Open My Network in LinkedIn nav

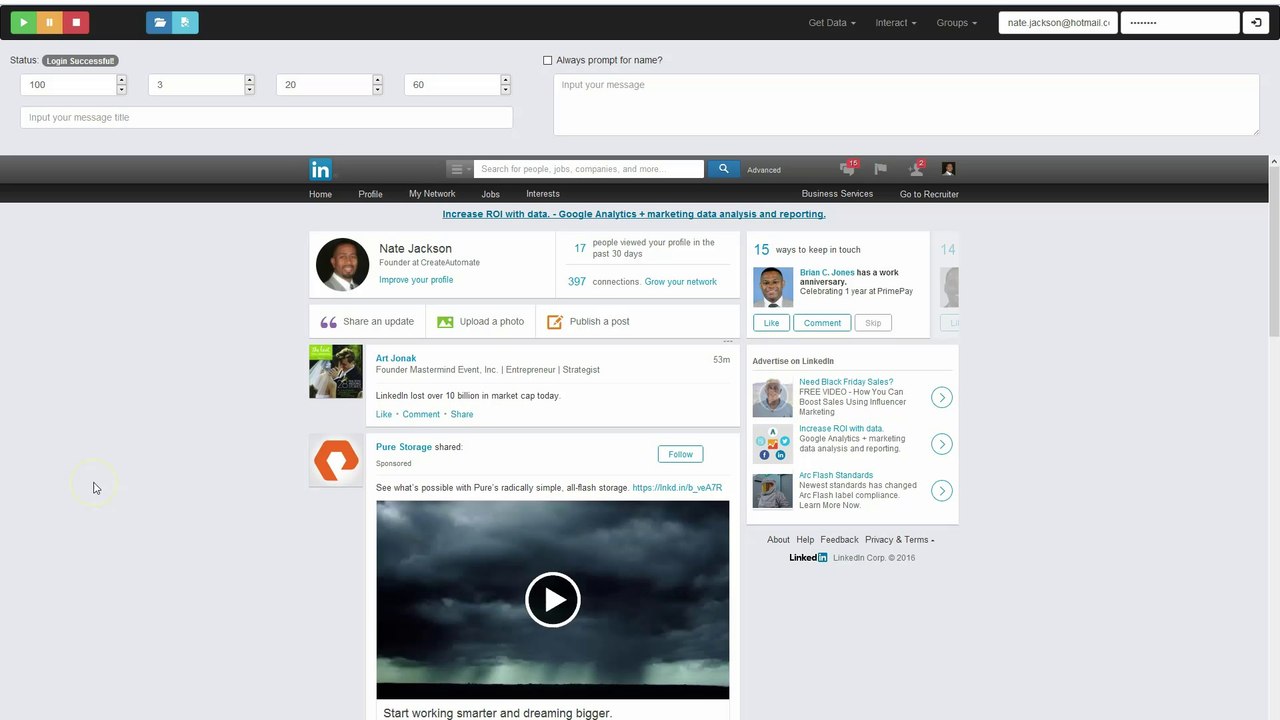click(432, 194)
